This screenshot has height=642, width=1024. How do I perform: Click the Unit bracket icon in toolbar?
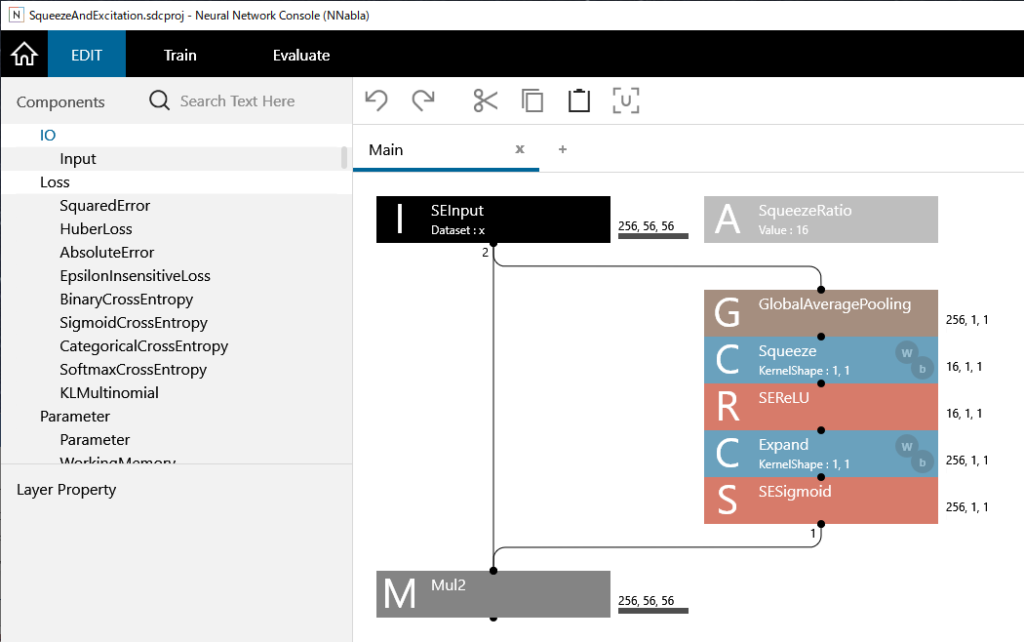(x=626, y=100)
